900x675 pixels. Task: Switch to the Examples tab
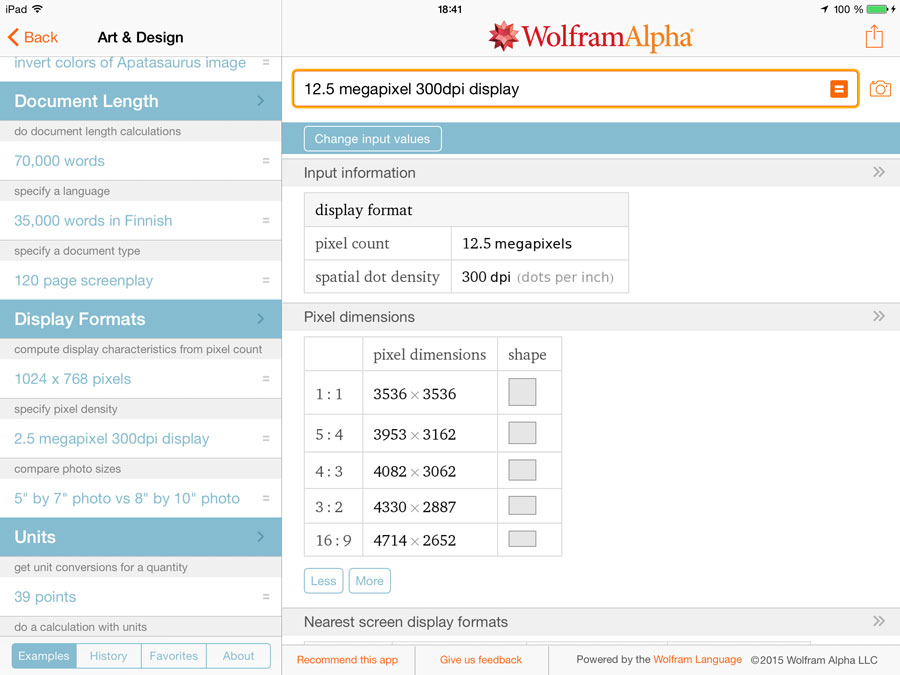(44, 655)
